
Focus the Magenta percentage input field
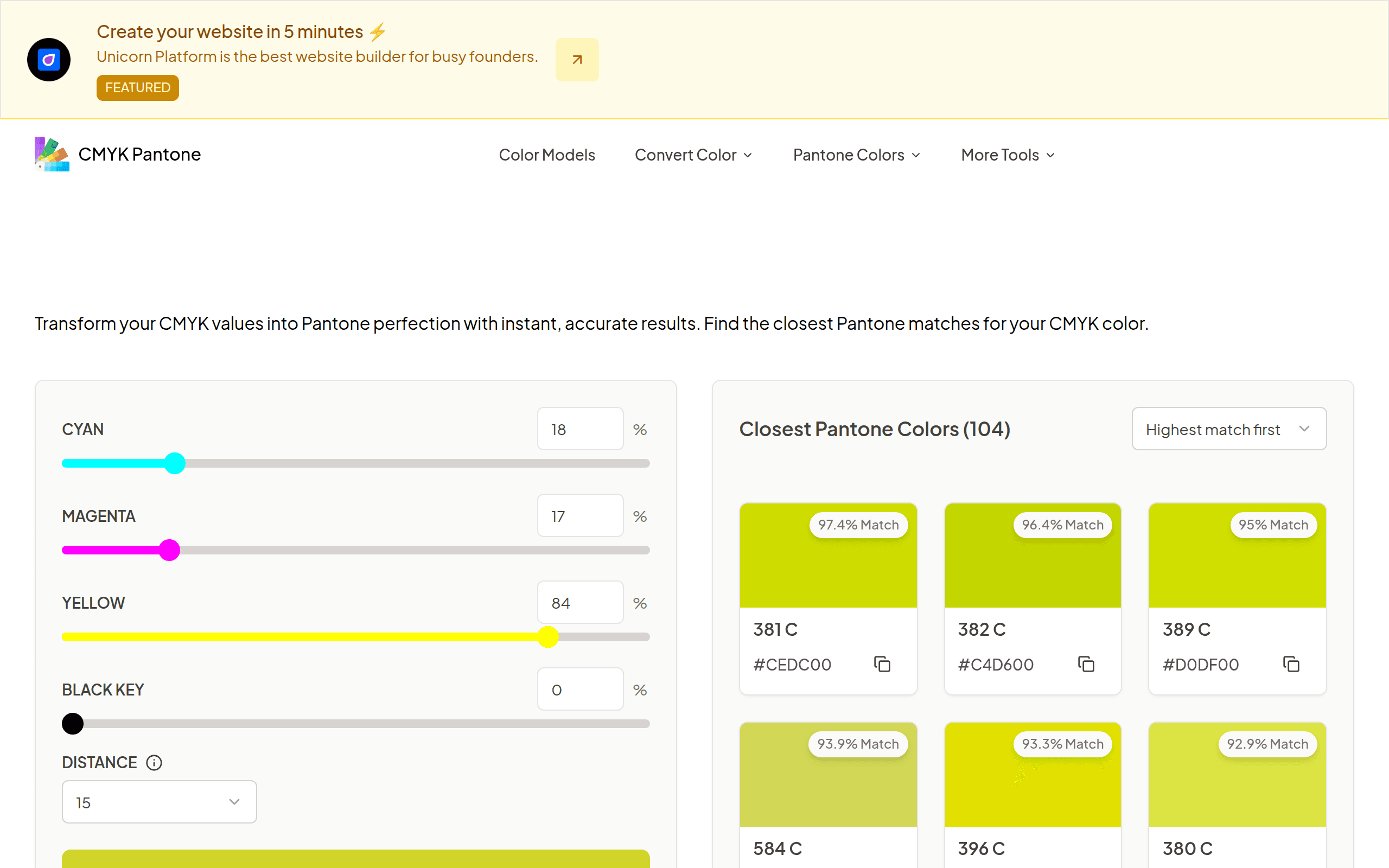pos(580,515)
